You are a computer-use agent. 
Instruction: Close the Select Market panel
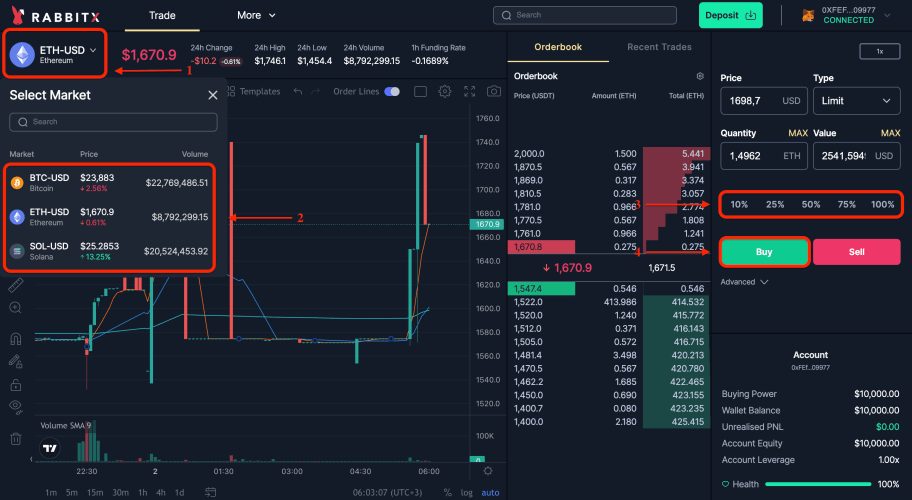pyautogui.click(x=213, y=95)
